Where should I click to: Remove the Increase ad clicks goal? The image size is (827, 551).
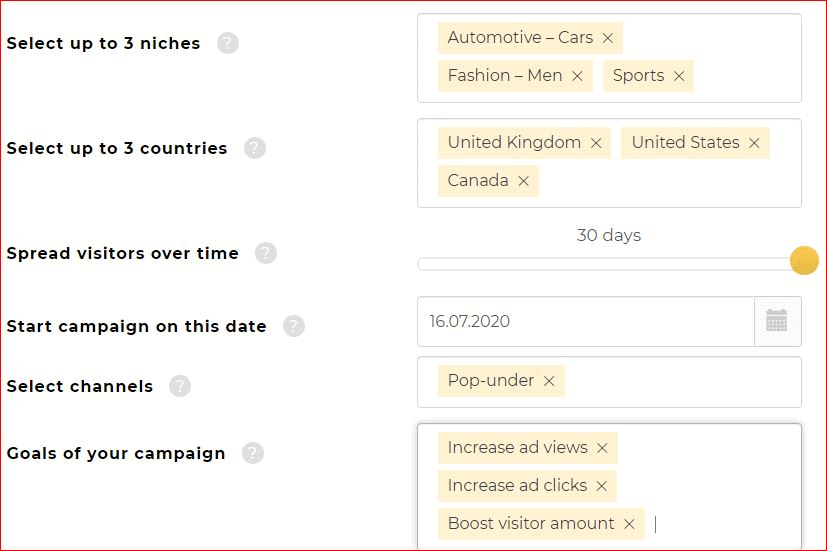pos(602,486)
